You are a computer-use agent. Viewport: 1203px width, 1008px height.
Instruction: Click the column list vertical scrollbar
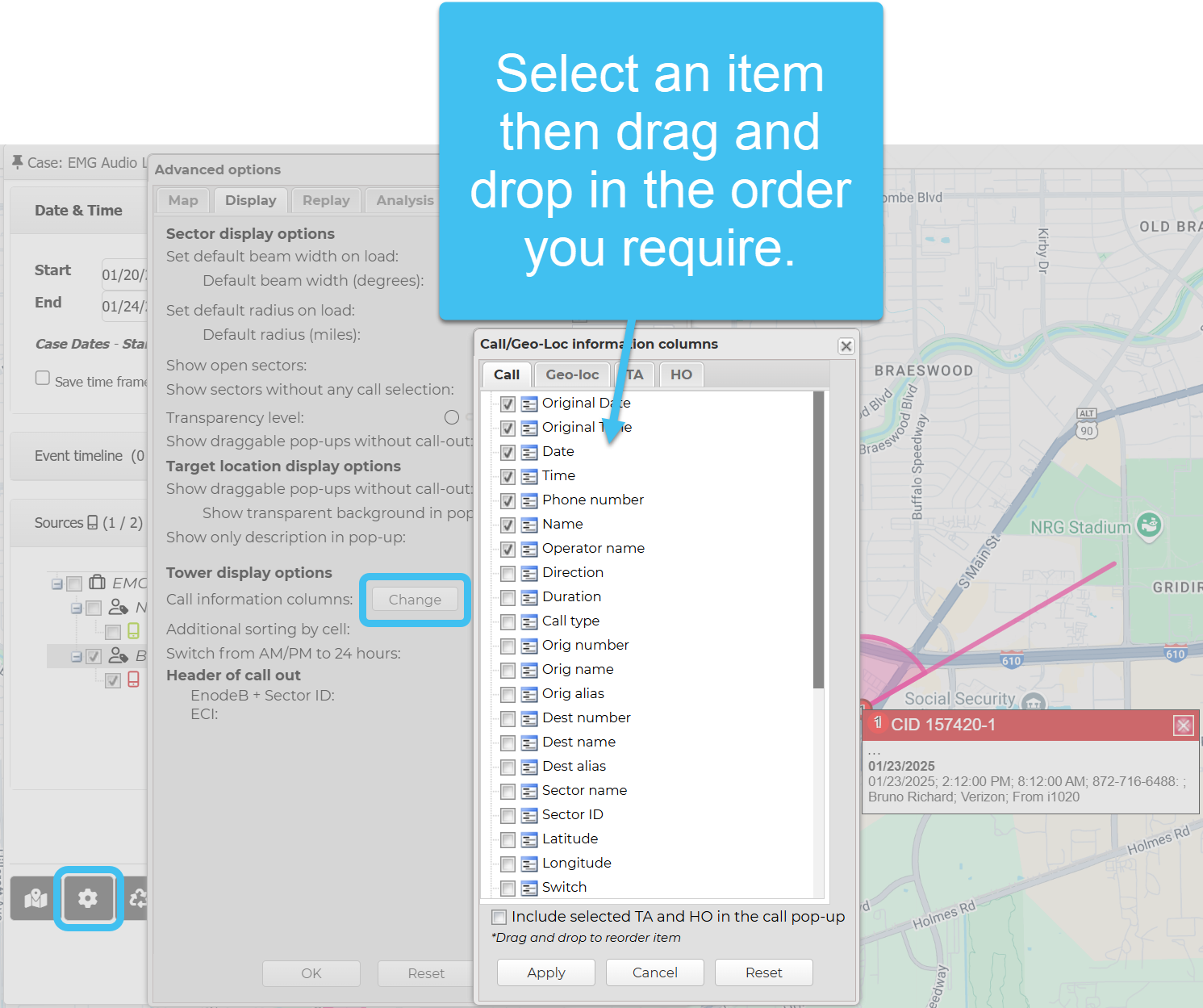coord(818,541)
